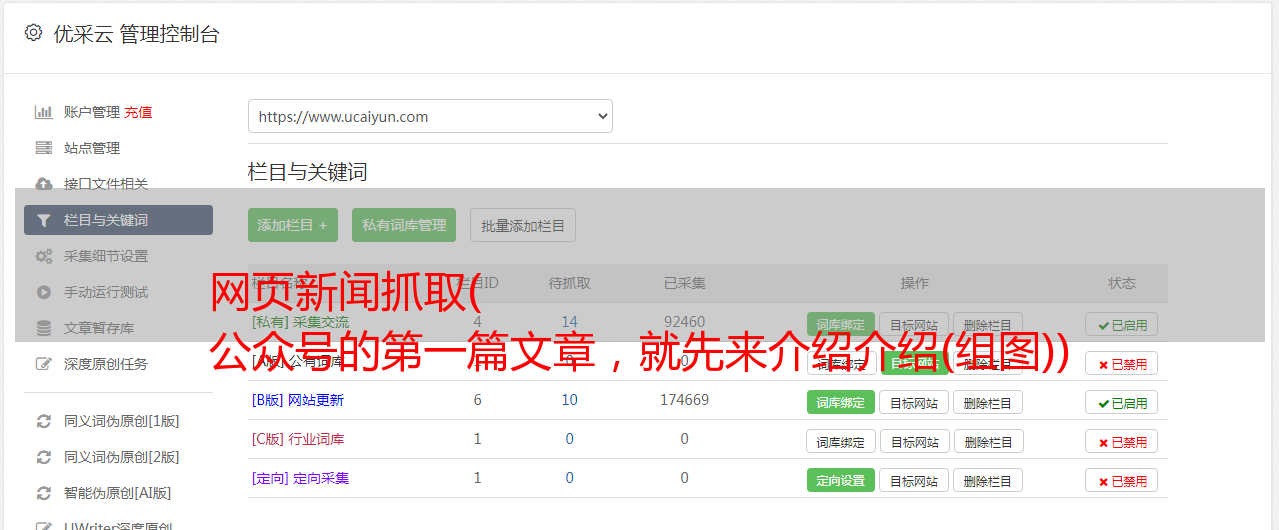Toggle 已启用 status for the 采集交流 row
The height and width of the screenshot is (530, 1279).
pos(1122,324)
